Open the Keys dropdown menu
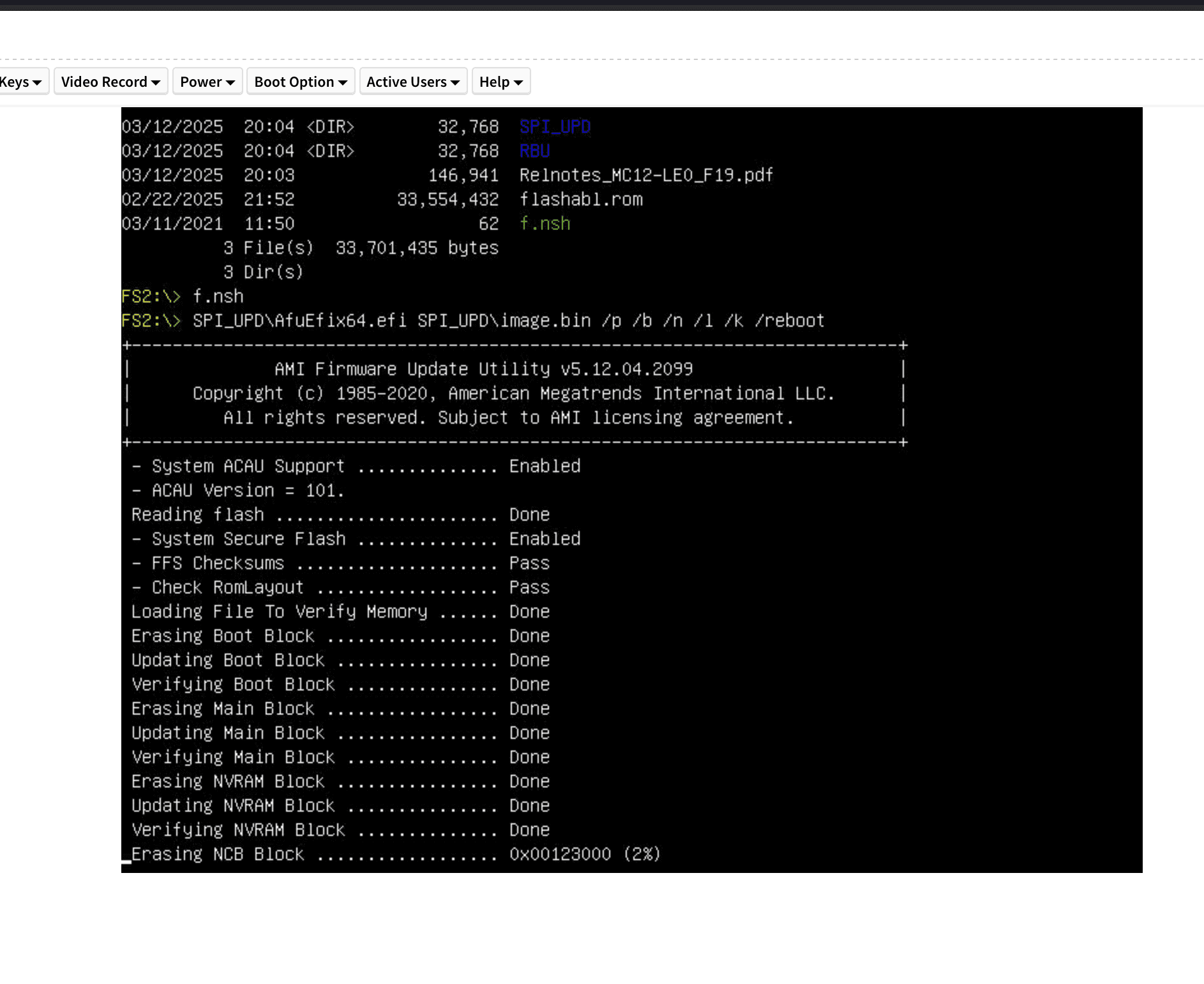This screenshot has height=984, width=1204. click(23, 82)
